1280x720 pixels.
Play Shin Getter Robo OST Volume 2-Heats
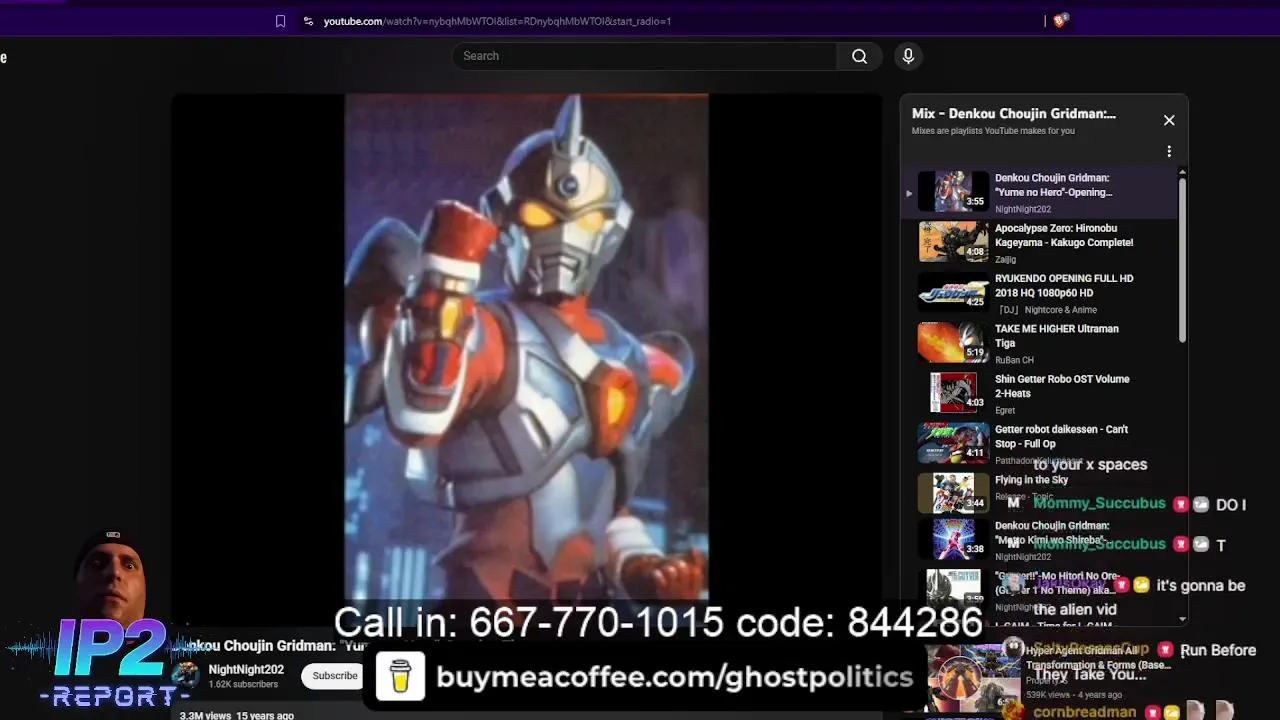click(1062, 386)
